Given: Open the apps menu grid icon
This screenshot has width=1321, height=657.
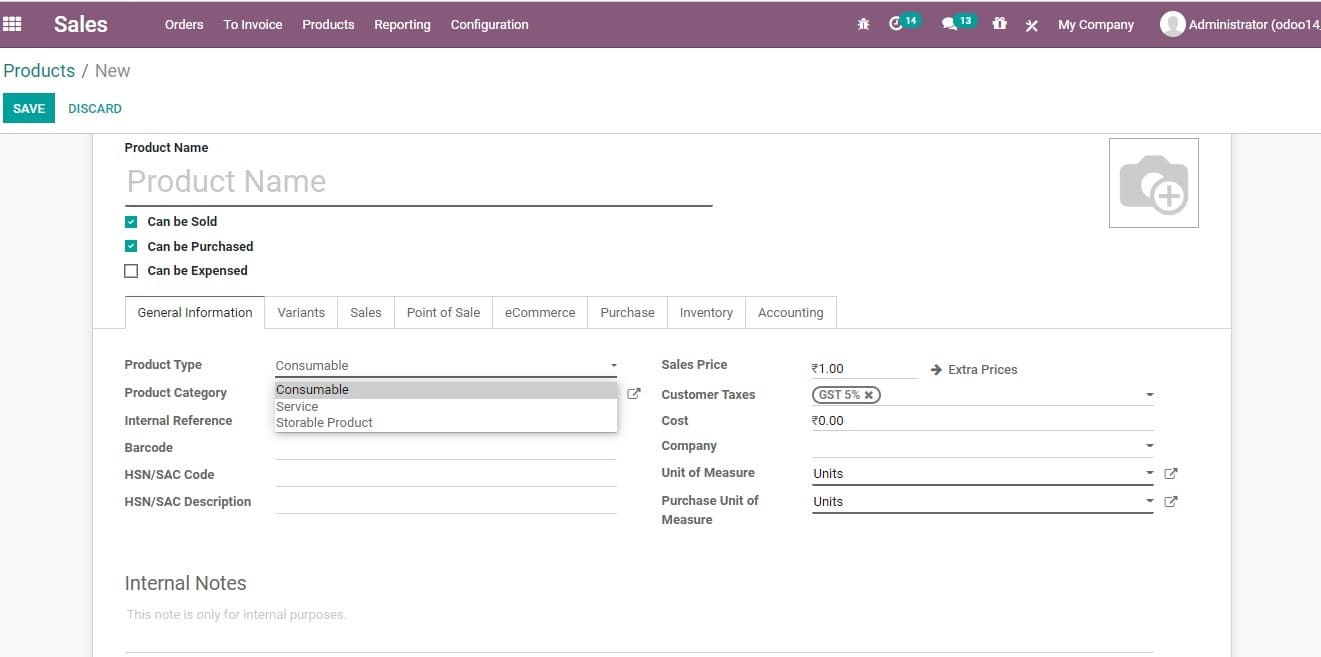Looking at the screenshot, I should pos(13,24).
